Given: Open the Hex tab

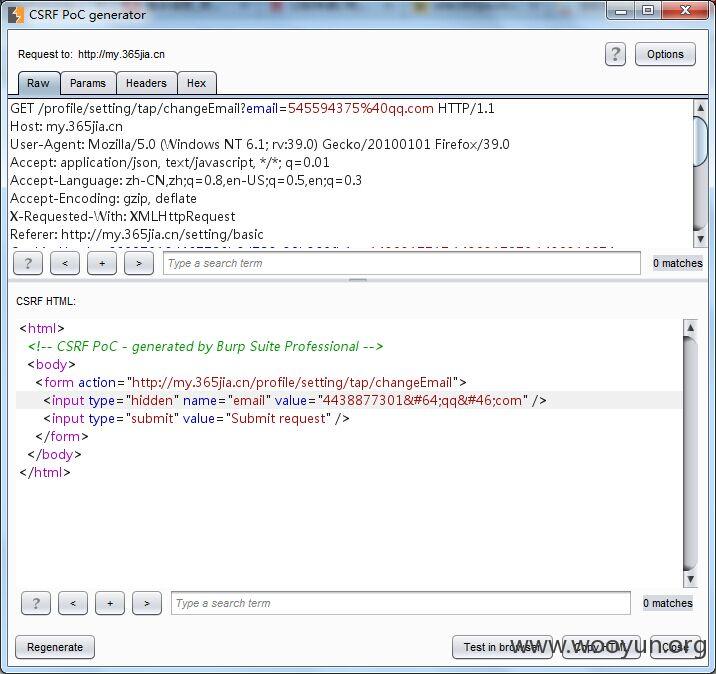Looking at the screenshot, I should [x=196, y=83].
